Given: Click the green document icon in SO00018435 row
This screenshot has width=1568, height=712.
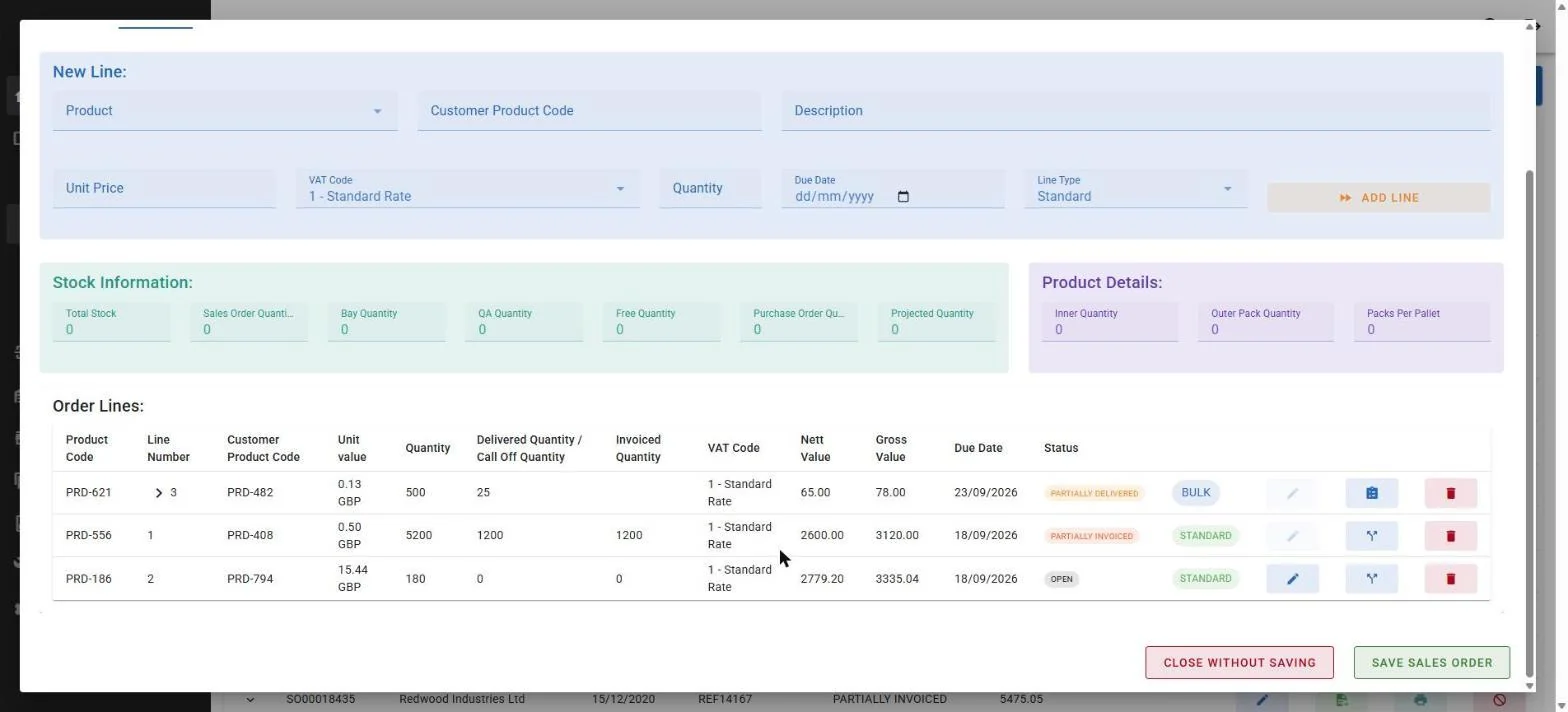Looking at the screenshot, I should 1341,700.
